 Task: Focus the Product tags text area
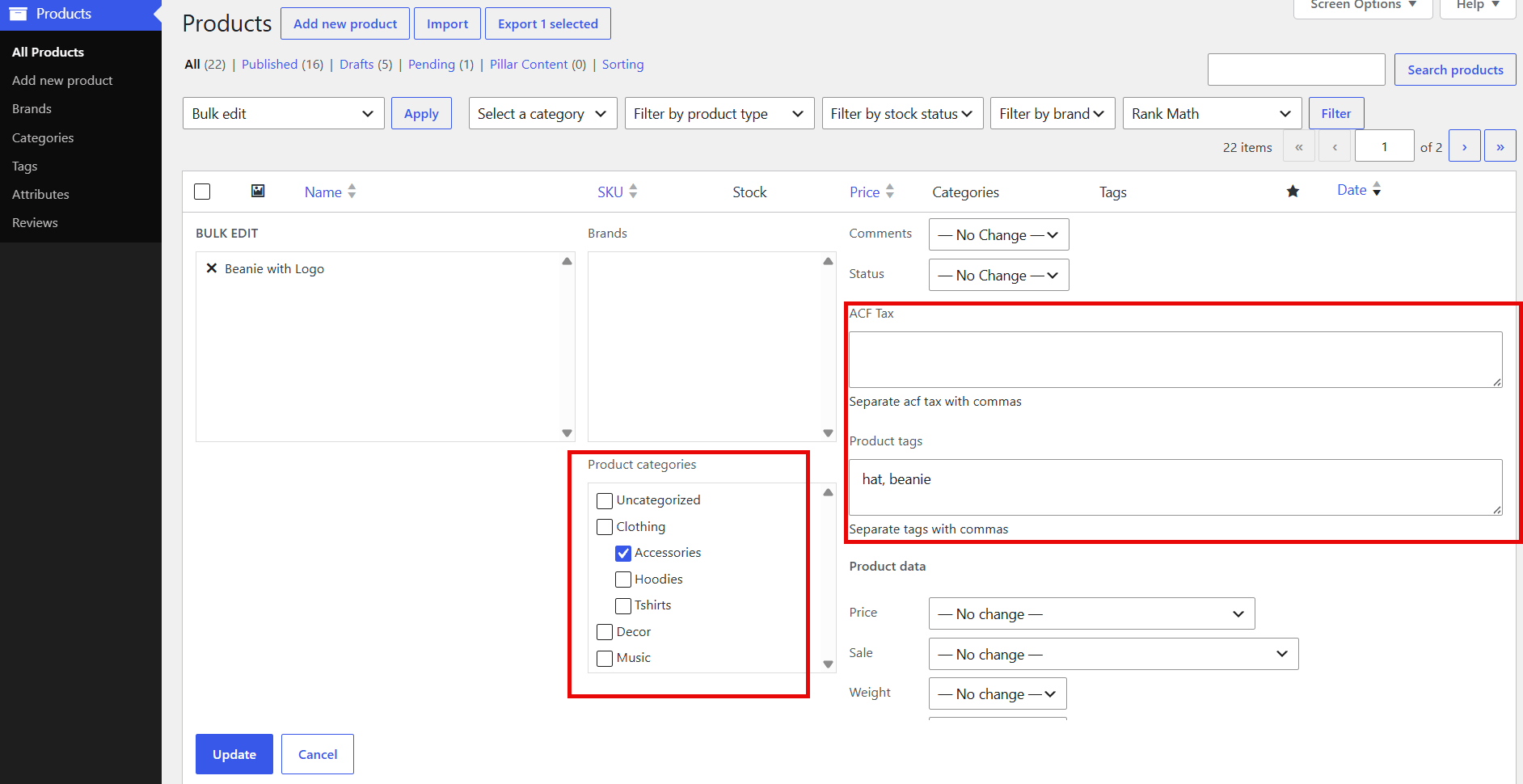coord(1175,487)
